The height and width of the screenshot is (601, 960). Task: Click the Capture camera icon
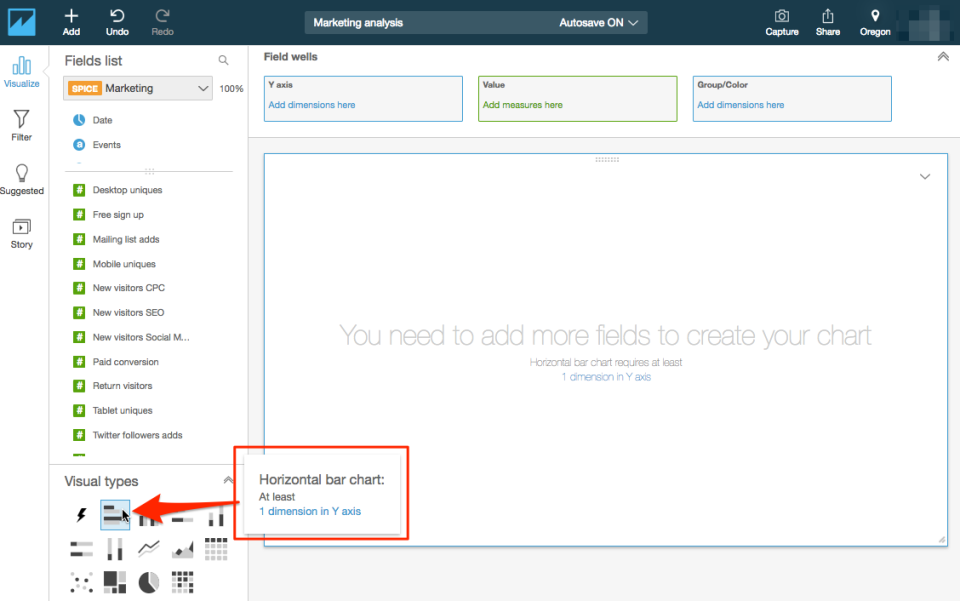[x=781, y=22]
